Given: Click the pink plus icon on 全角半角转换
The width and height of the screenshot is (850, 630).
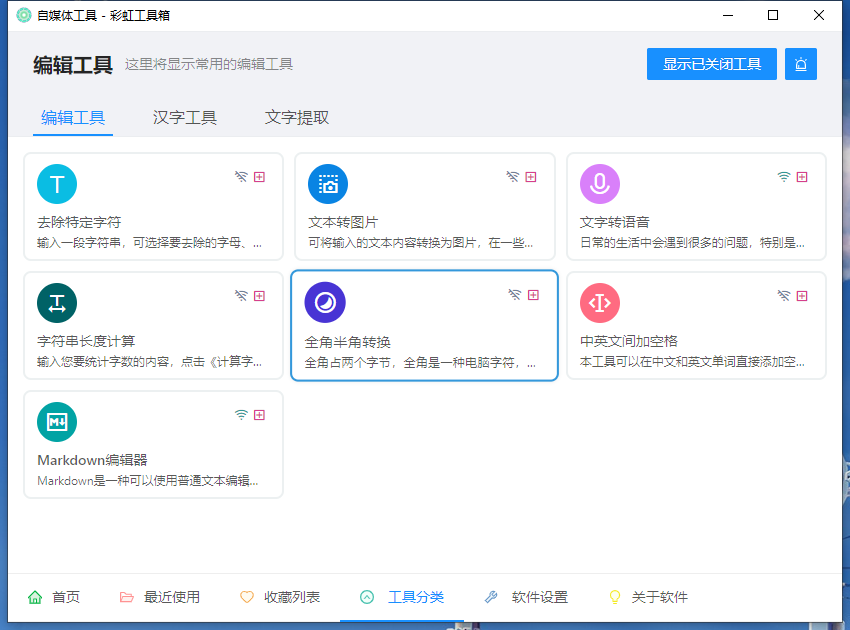Looking at the screenshot, I should 533,295.
